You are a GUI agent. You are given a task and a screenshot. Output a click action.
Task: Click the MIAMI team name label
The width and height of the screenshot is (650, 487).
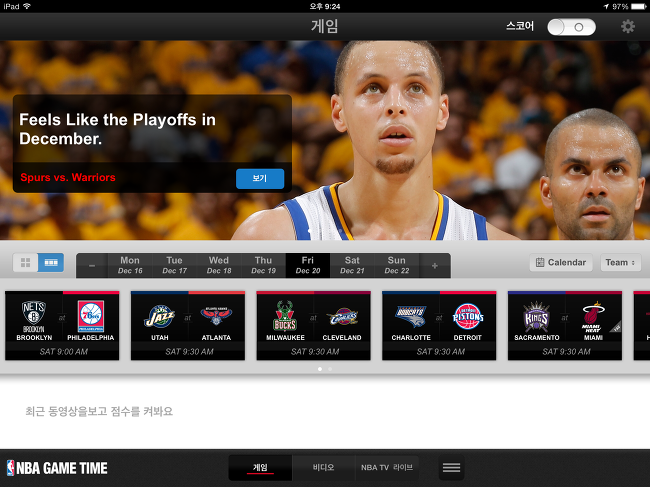click(593, 338)
